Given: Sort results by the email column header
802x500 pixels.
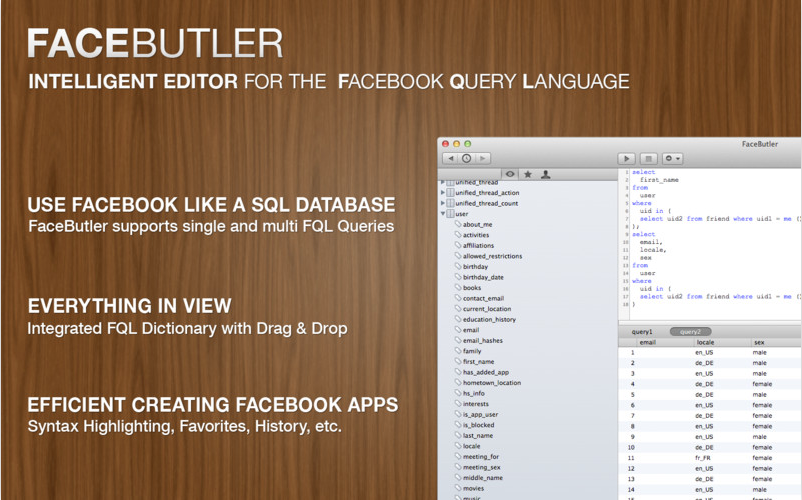Looking at the screenshot, I should pyautogui.click(x=648, y=343).
